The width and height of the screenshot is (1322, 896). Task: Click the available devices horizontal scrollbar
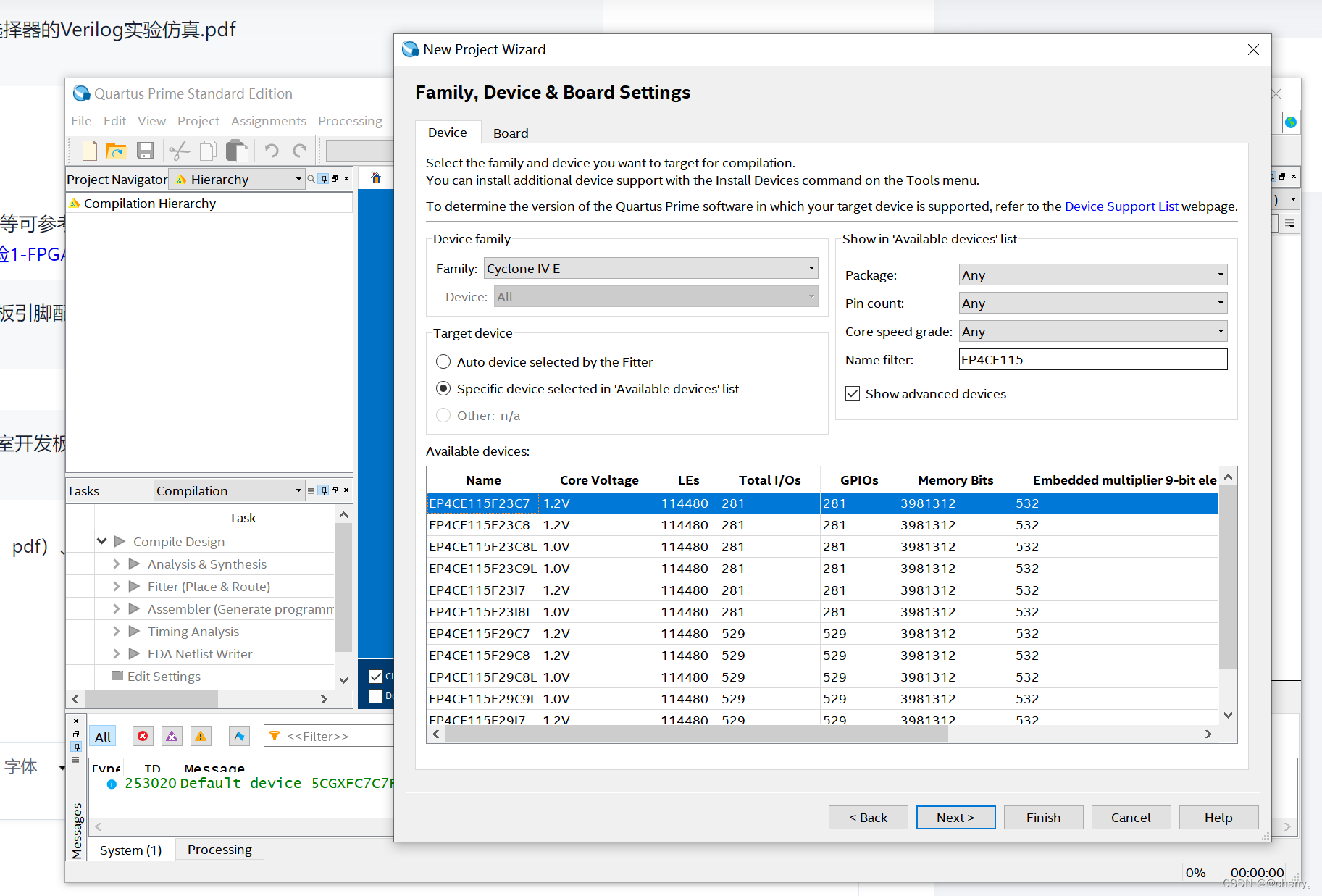[696, 734]
